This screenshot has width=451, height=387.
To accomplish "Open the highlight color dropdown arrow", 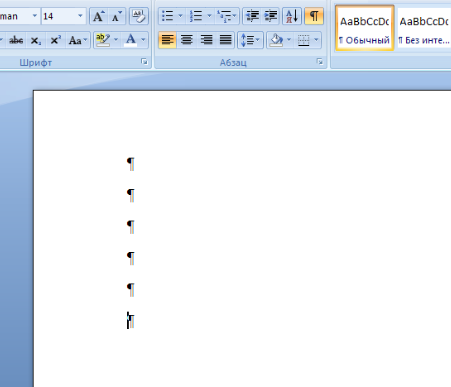I will (x=116, y=40).
